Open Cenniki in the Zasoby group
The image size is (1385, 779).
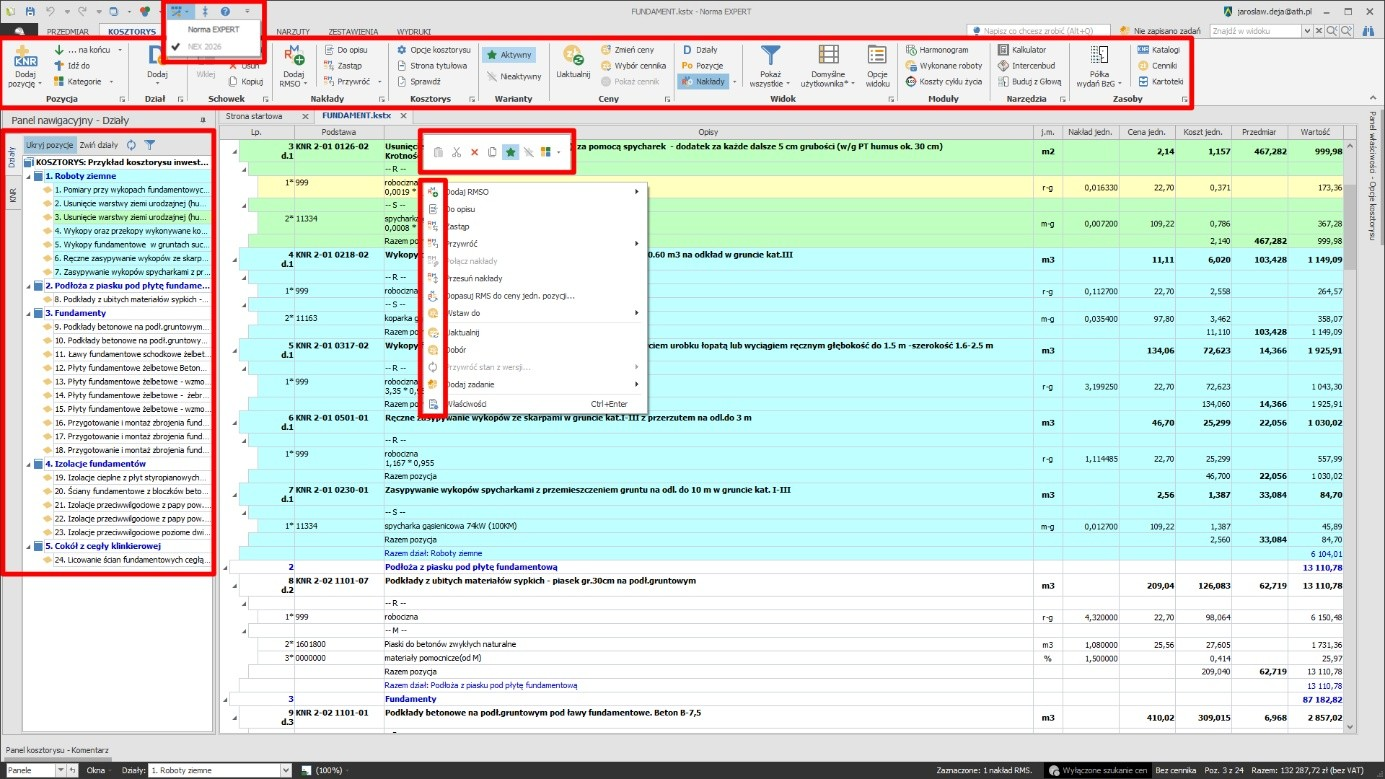1159,66
